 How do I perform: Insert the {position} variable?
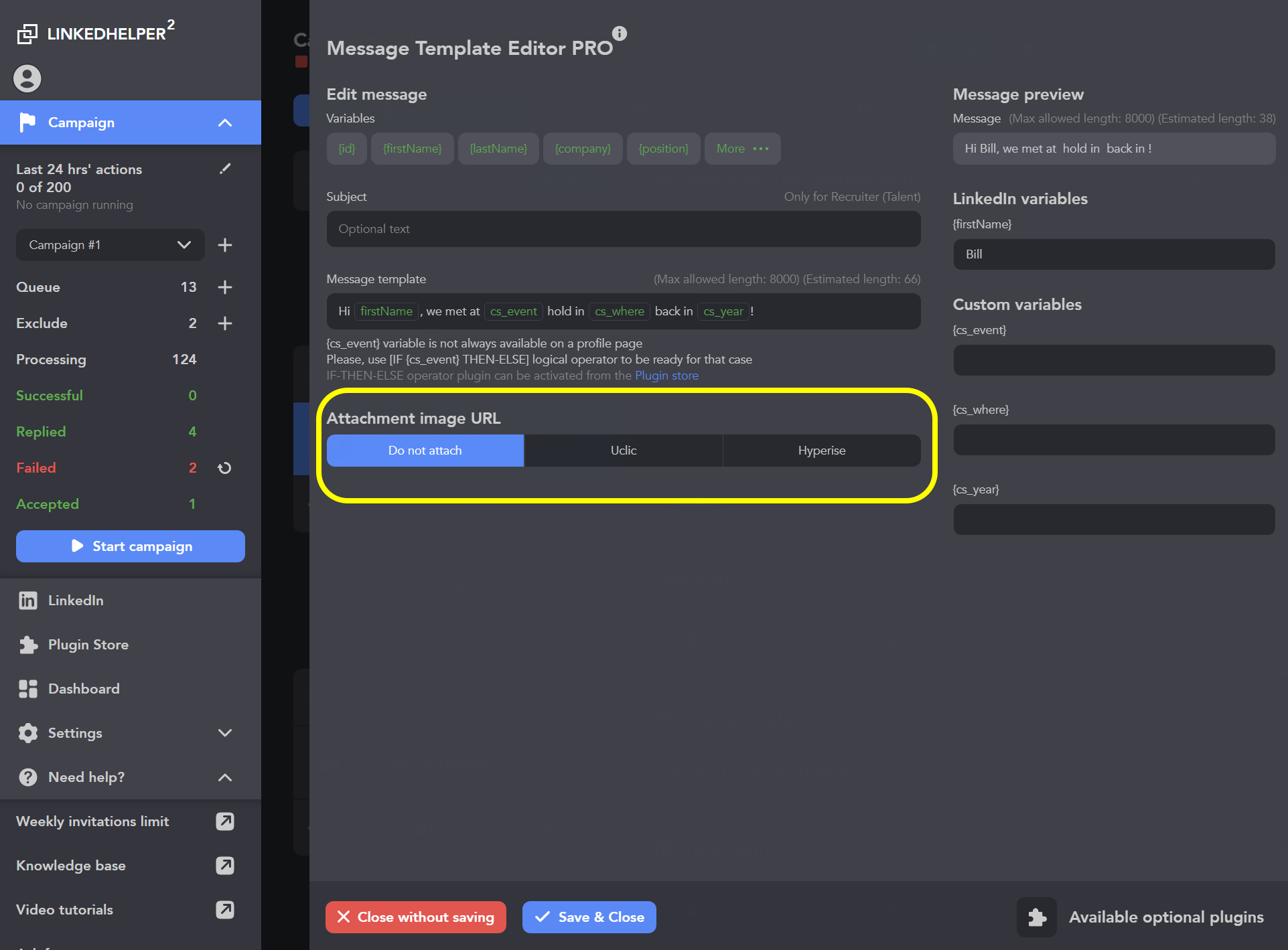tap(664, 149)
